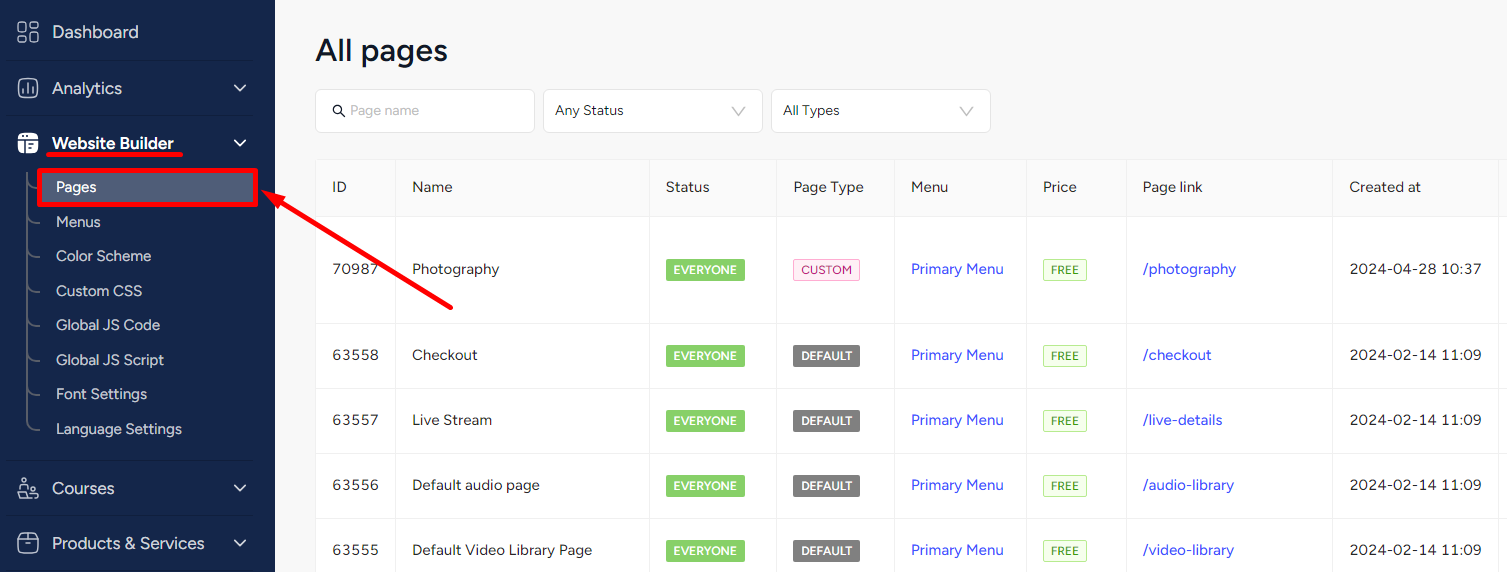
Task: Click the search magnifier icon
Action: click(x=339, y=111)
